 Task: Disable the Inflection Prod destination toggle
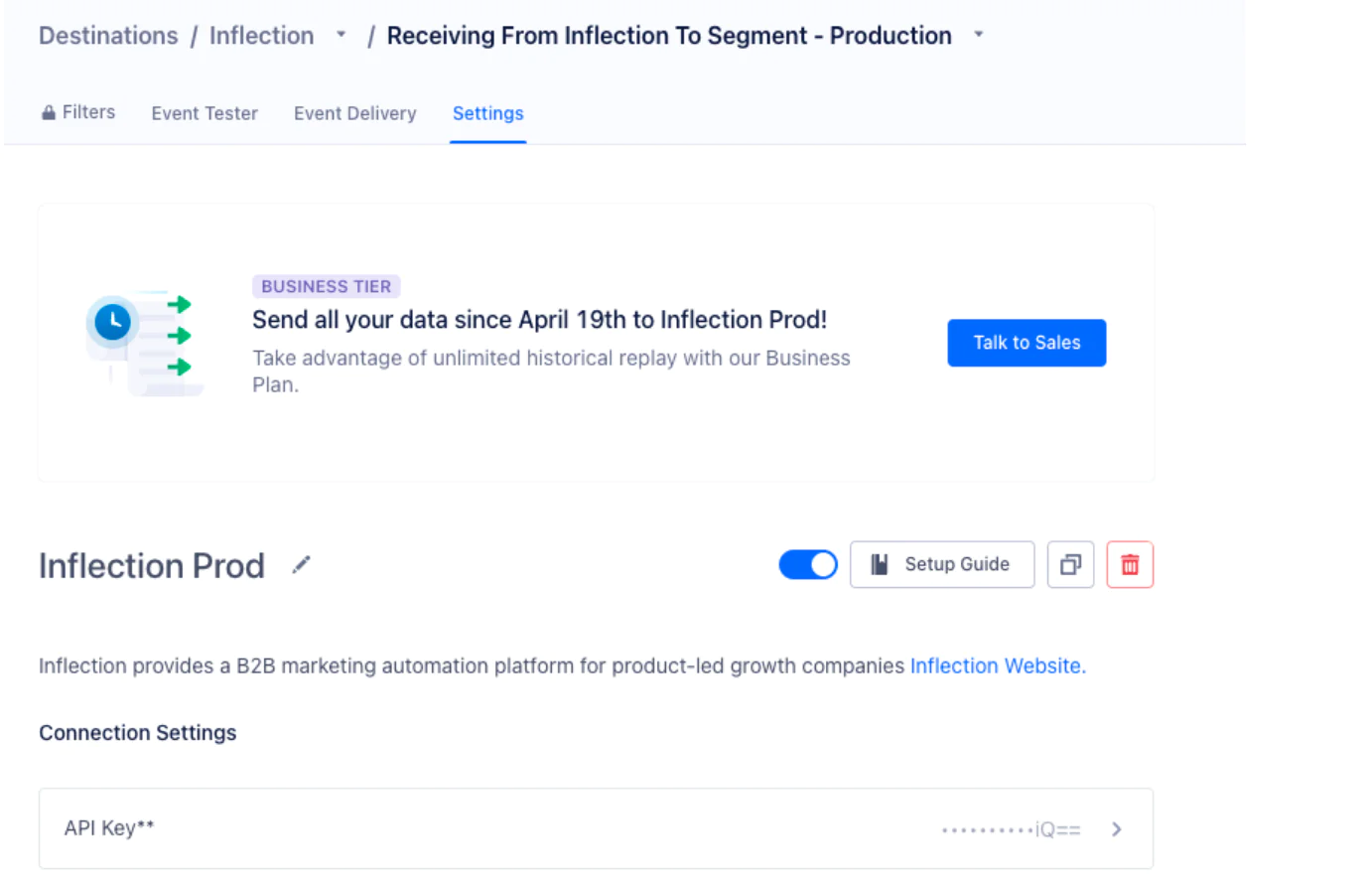808,564
